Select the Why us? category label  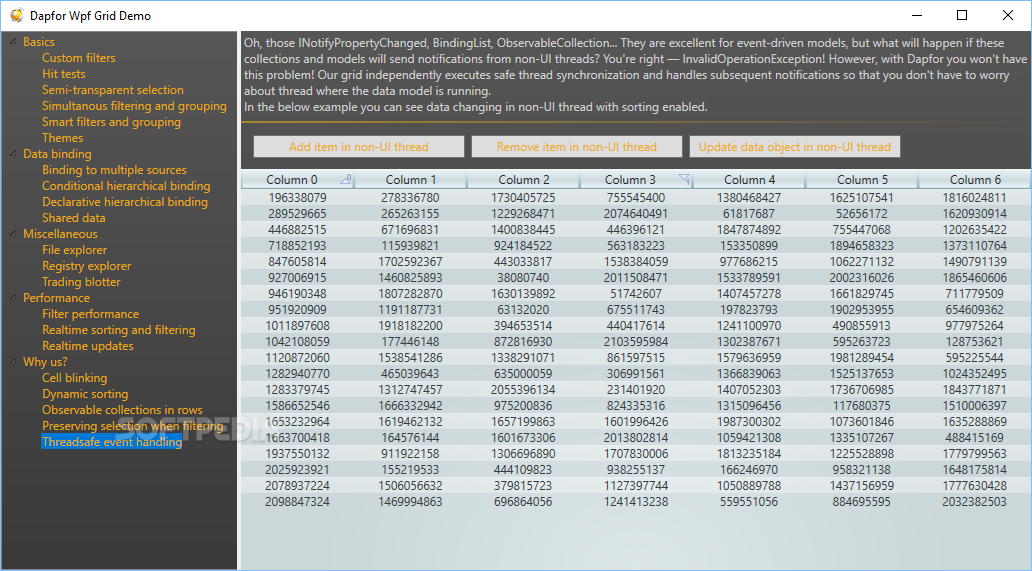[45, 362]
